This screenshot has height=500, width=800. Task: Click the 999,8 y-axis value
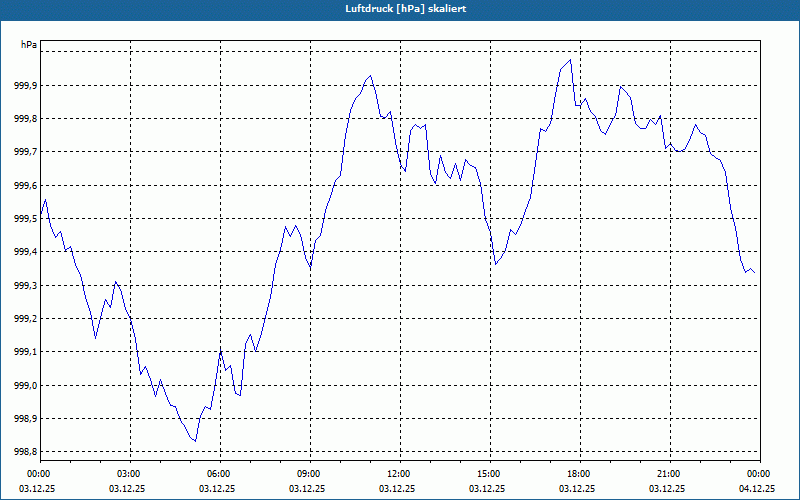[x=26, y=119]
